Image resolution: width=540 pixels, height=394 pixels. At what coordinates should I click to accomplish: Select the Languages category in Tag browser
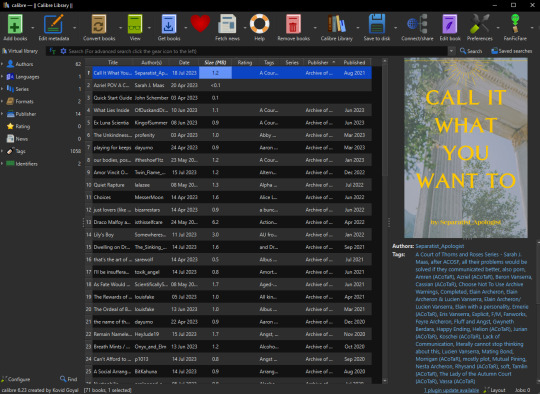tap(27, 77)
